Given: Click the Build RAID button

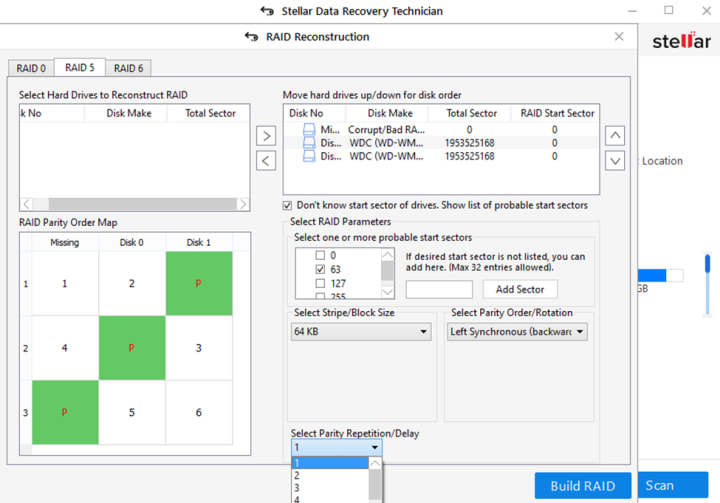Looking at the screenshot, I should (x=583, y=486).
